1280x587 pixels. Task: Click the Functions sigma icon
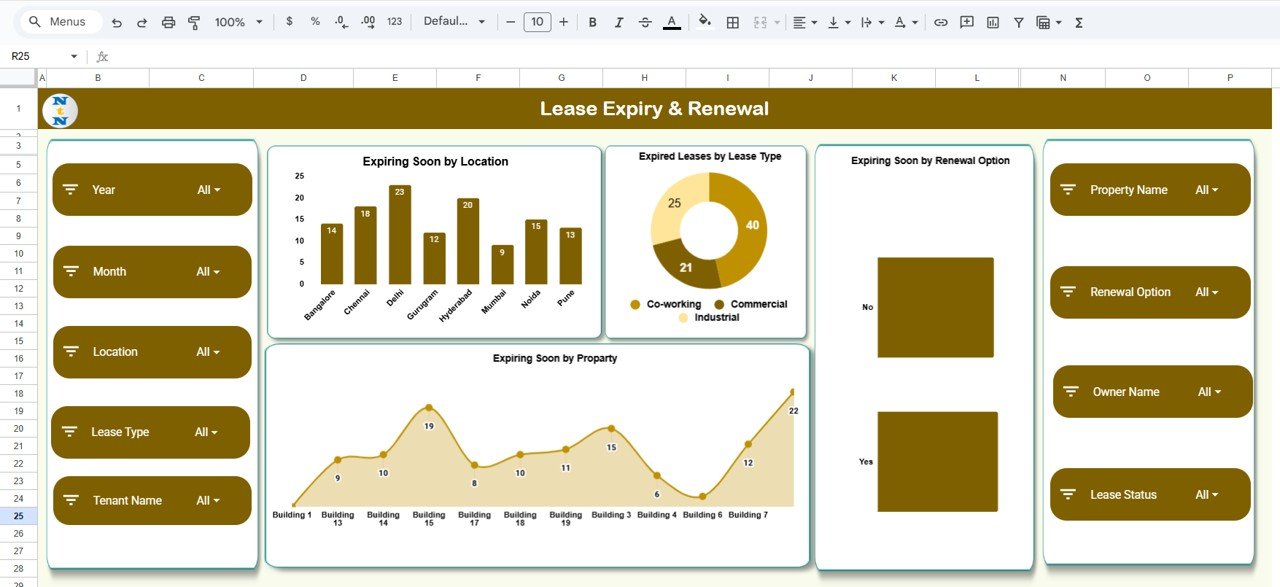1079,22
